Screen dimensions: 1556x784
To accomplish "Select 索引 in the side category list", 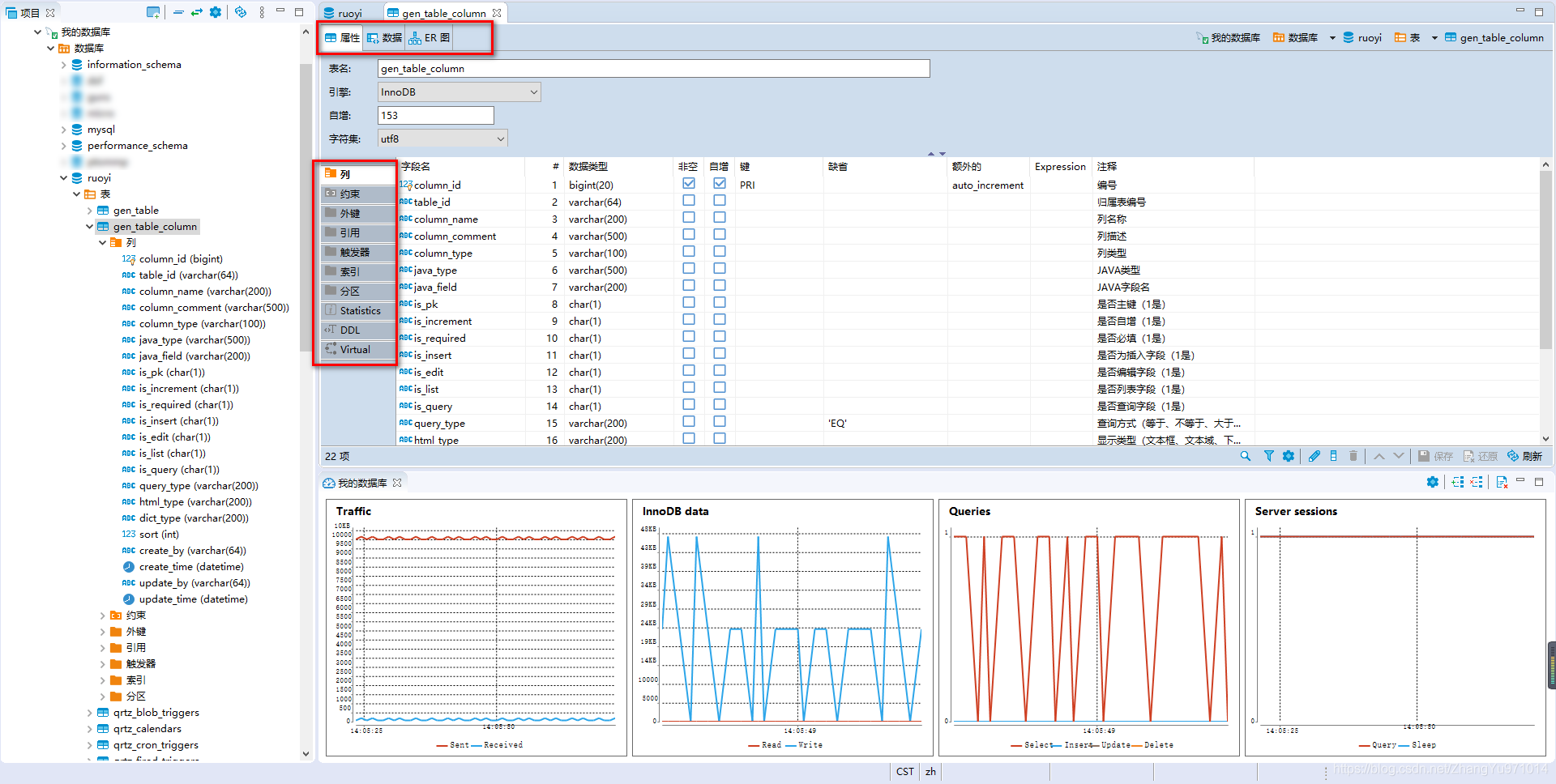I will click(357, 271).
